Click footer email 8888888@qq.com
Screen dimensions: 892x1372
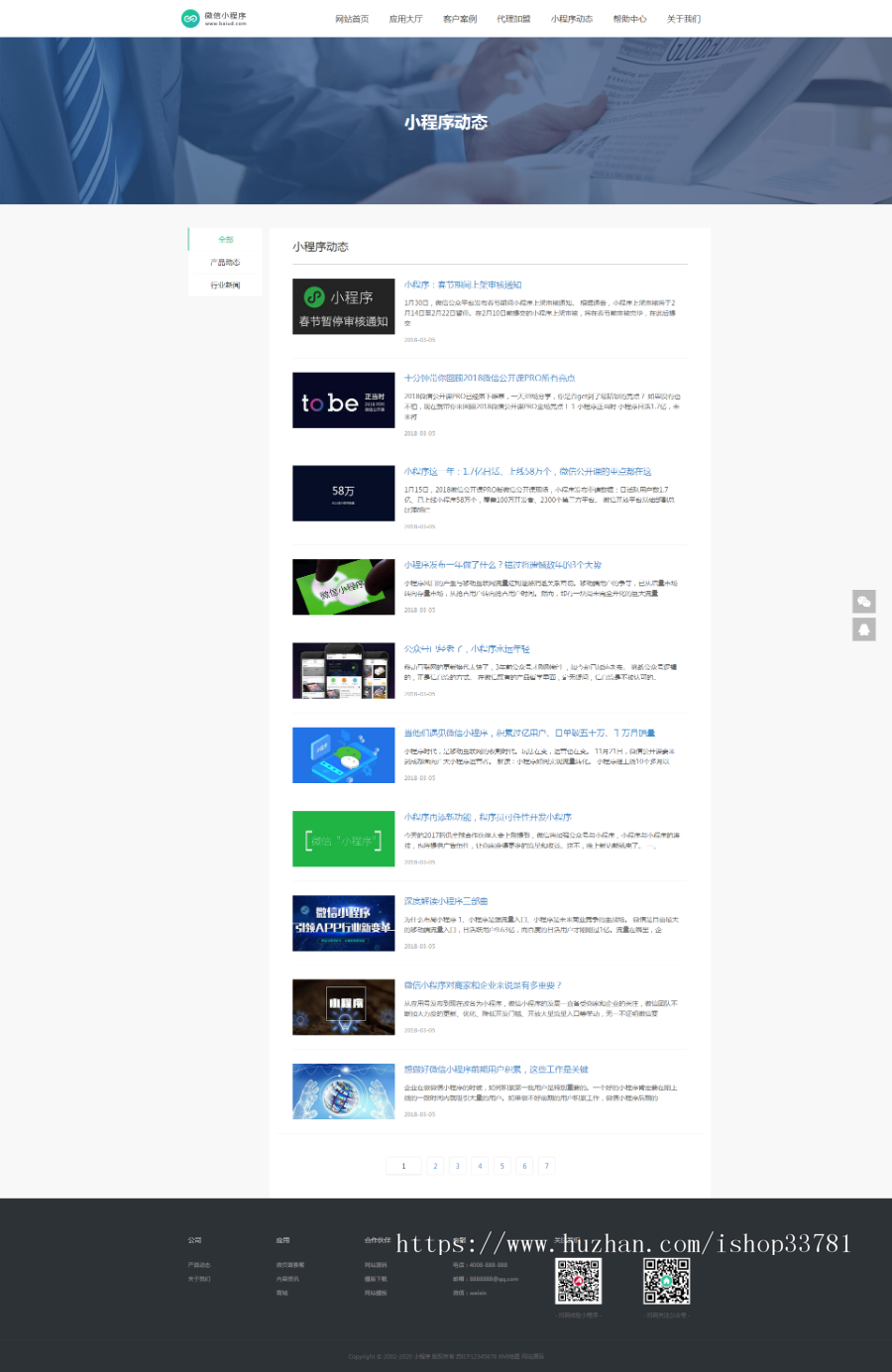(x=486, y=1279)
